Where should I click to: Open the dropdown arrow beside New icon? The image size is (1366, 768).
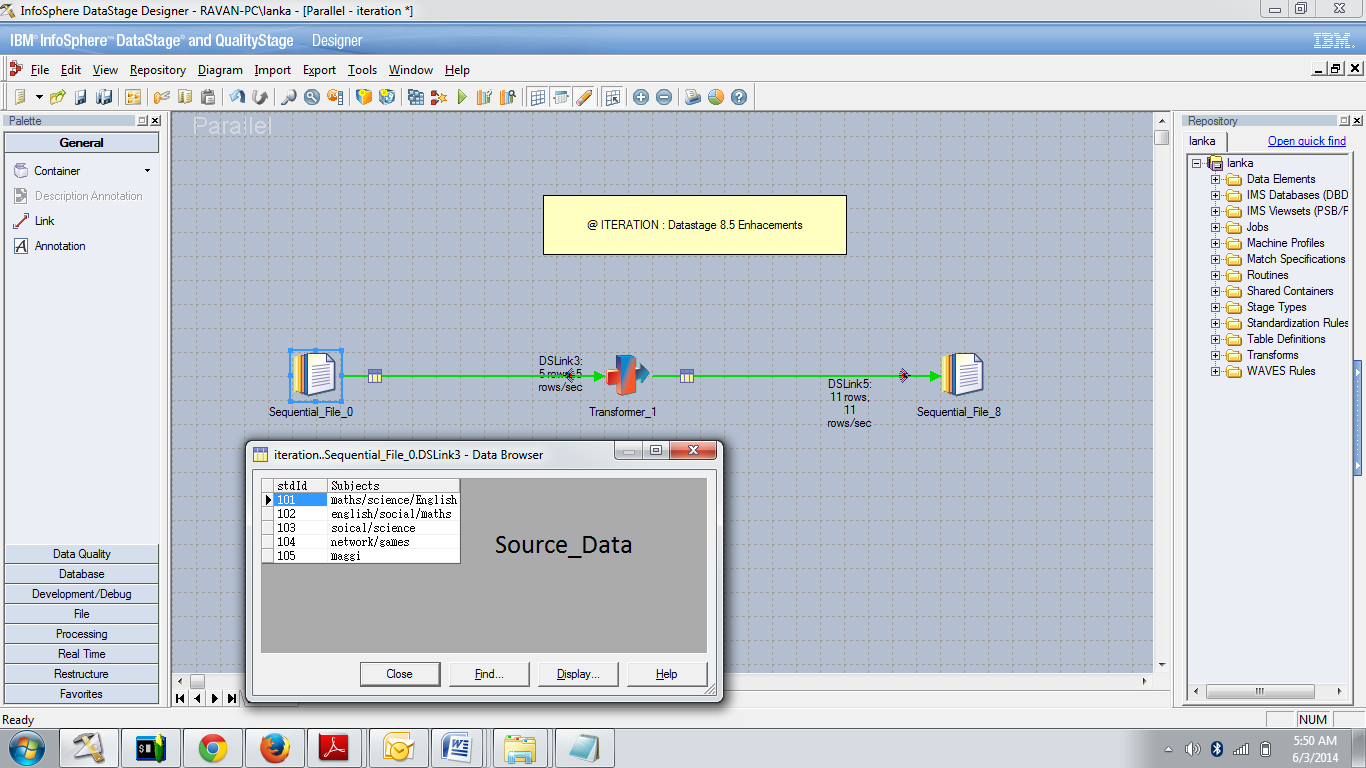point(39,97)
